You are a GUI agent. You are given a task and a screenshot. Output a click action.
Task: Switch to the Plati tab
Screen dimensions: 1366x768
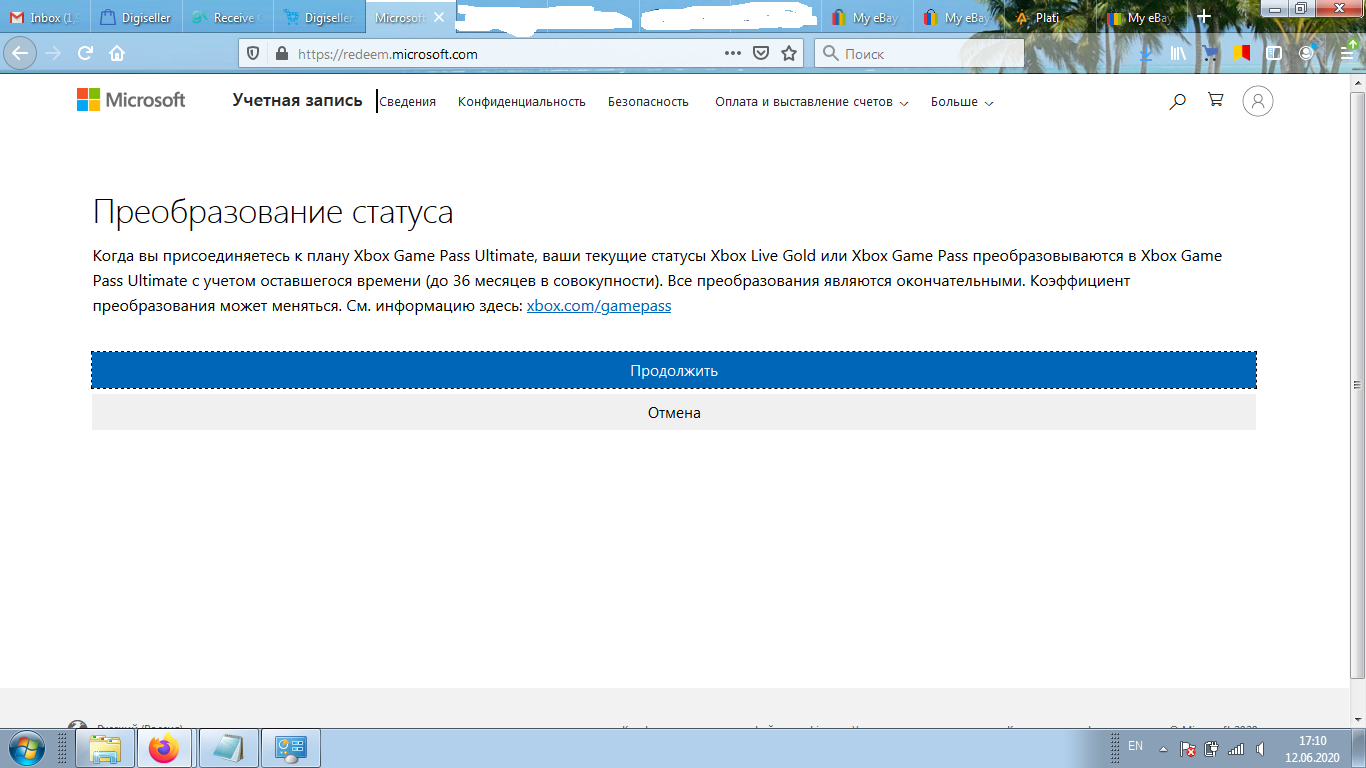tap(1051, 18)
